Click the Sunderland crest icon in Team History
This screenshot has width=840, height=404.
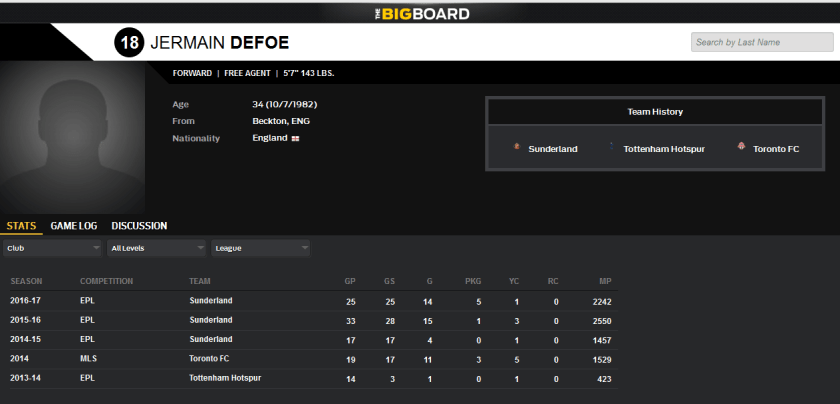point(517,146)
